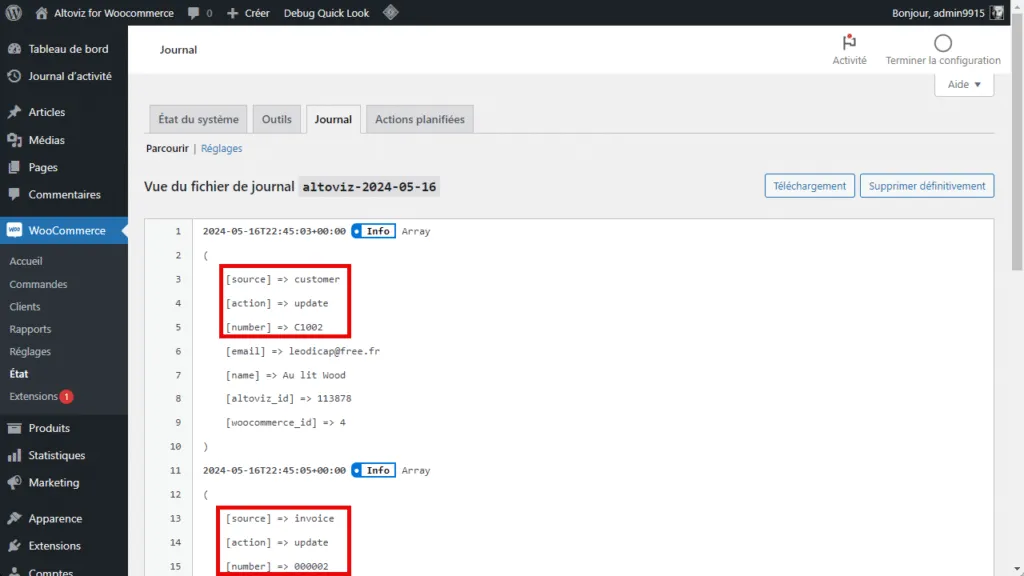Click the red badge next to Extensions
Screen dimensions: 1024x576
pyautogui.click(x=66, y=396)
